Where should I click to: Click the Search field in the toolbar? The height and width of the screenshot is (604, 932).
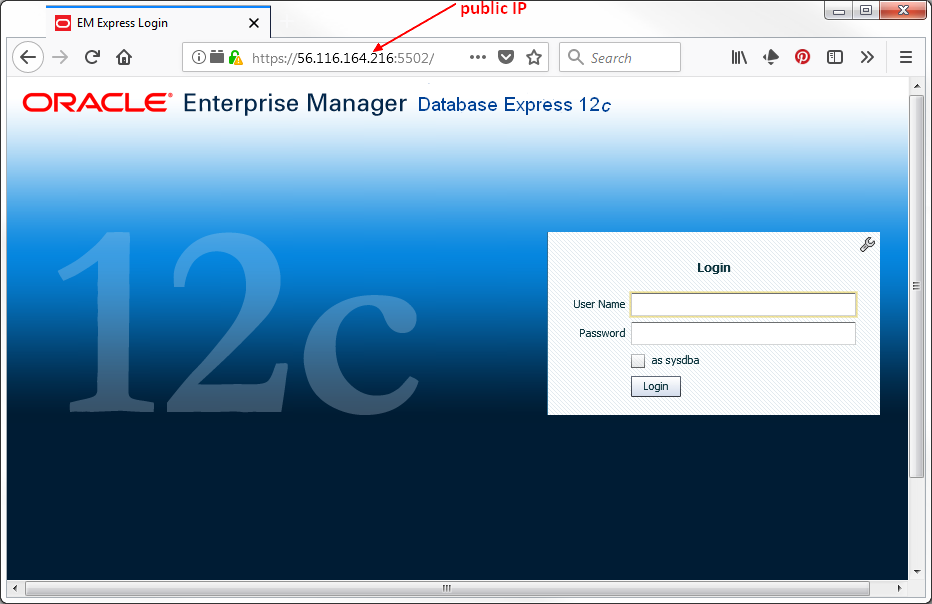620,57
